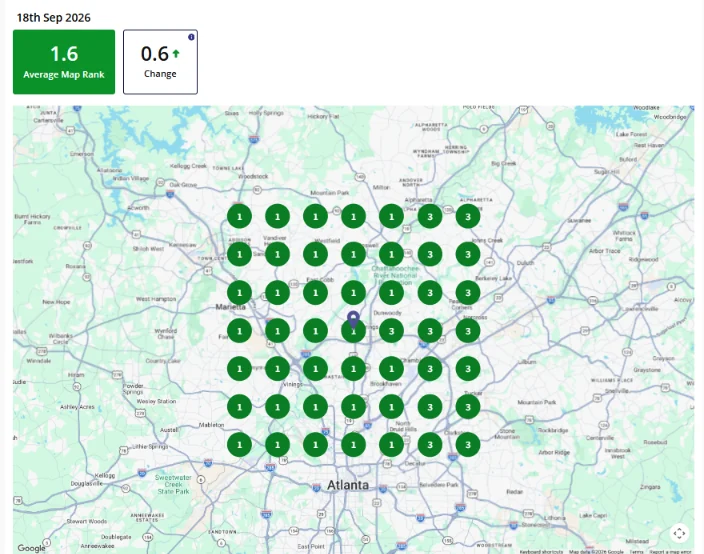Screen dimensions: 704x554
Task: Select the northeast corner rank 3 grid marker
Action: 468,217
